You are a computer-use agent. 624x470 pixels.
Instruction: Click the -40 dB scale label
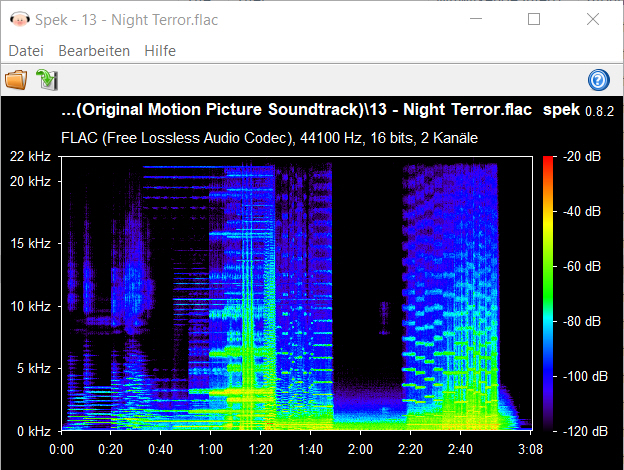click(x=581, y=211)
